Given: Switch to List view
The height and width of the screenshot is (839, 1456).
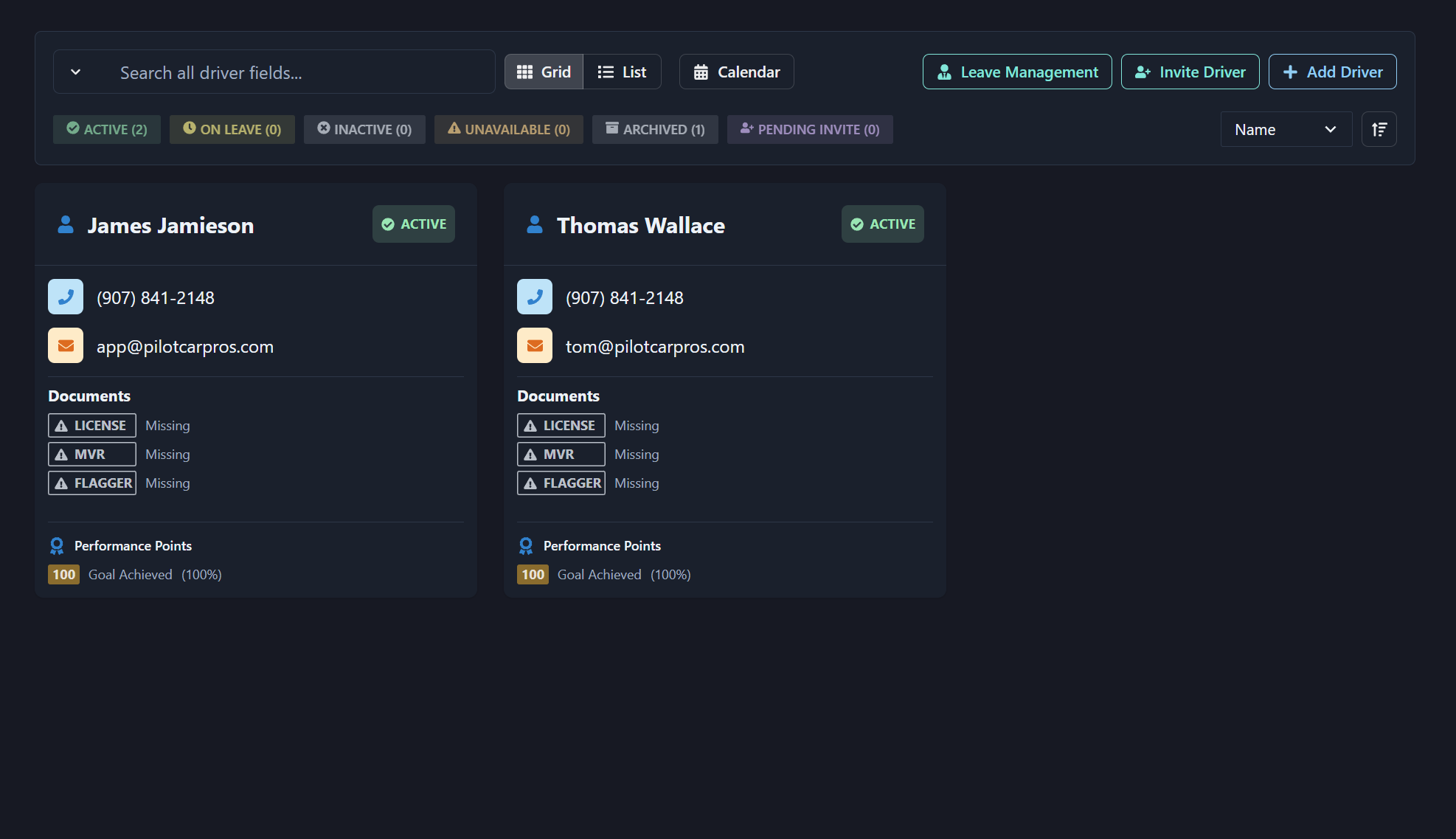Looking at the screenshot, I should (622, 72).
